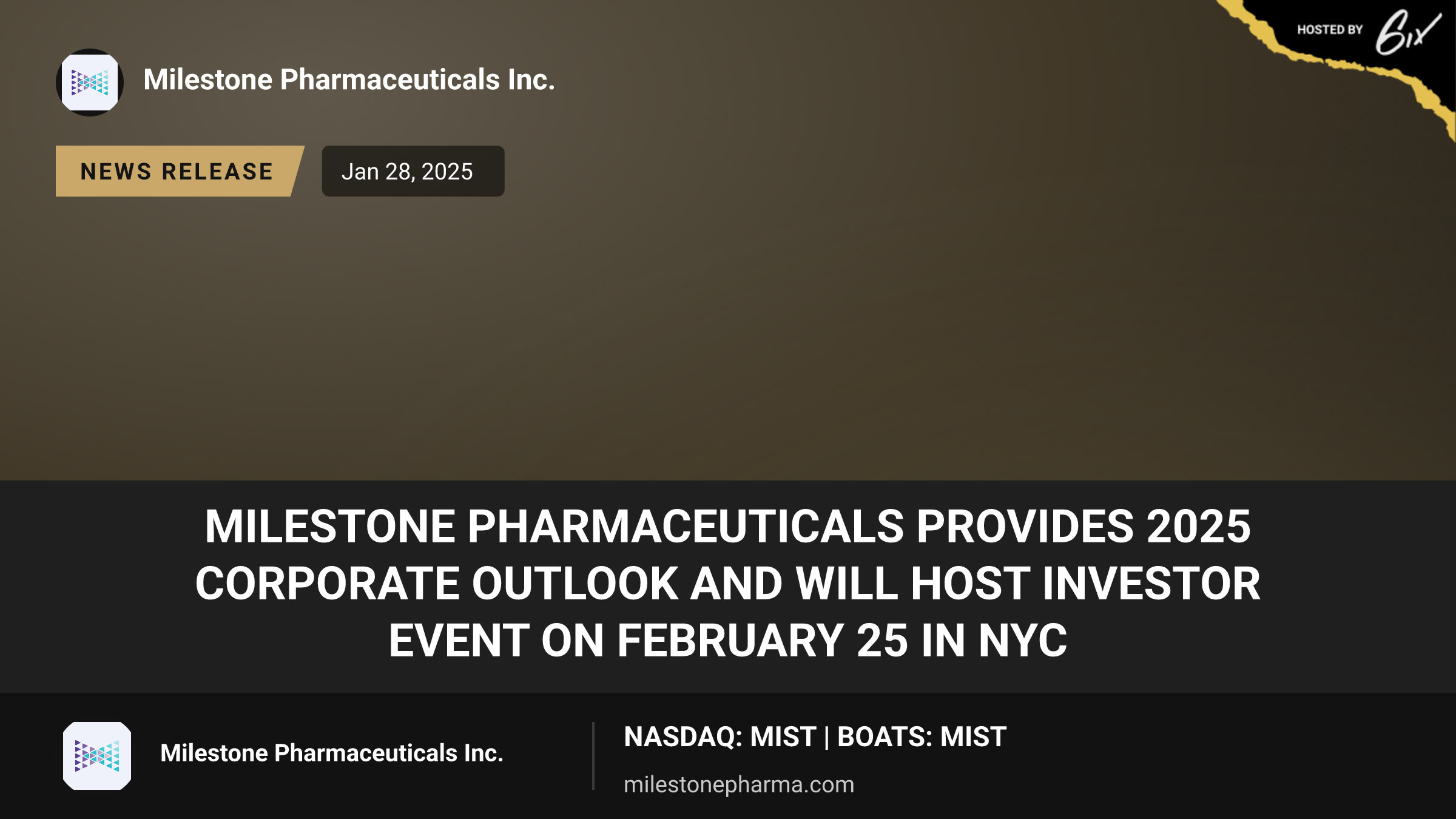
Task: Click the headline's first line 'MILESTONE PHARMACEUTICALS PROVIDES 2025'
Action: 728,526
